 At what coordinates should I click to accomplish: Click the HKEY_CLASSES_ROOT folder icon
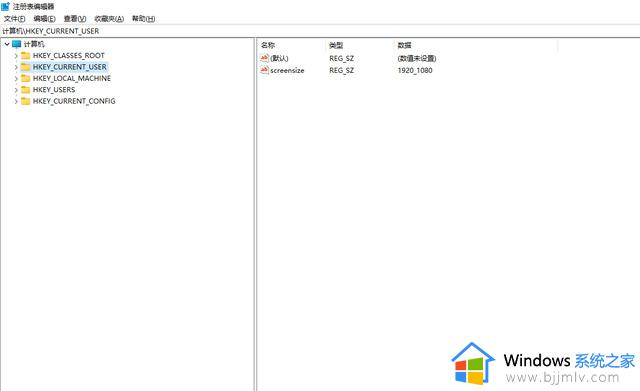click(26, 56)
